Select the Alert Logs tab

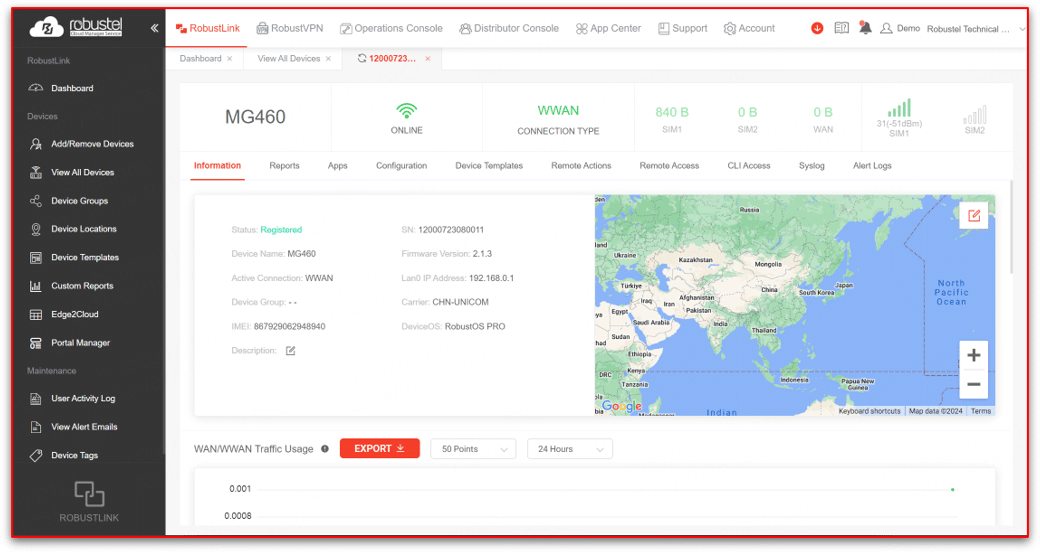pos(872,166)
